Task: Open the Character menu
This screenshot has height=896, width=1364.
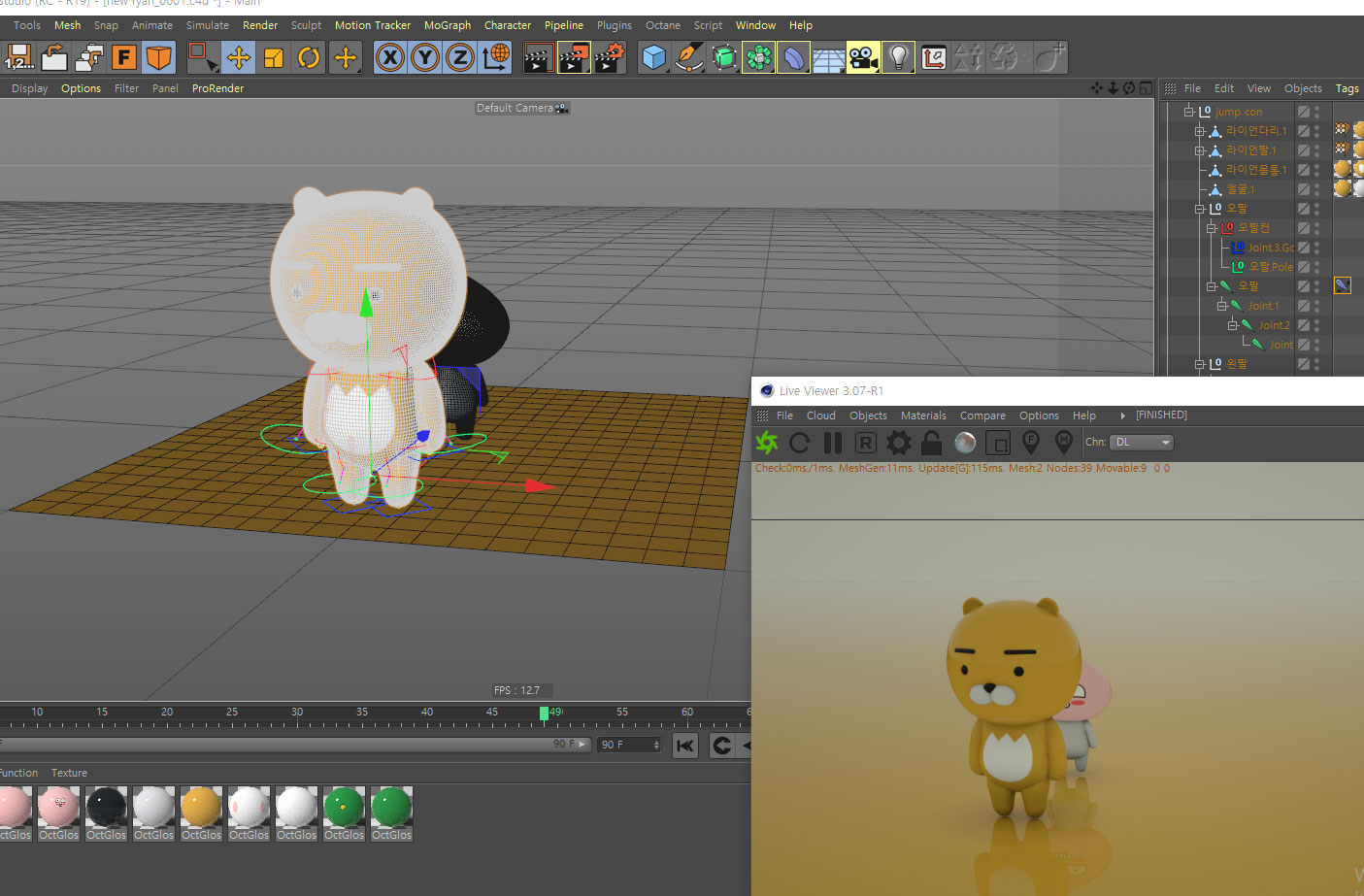Action: [508, 25]
